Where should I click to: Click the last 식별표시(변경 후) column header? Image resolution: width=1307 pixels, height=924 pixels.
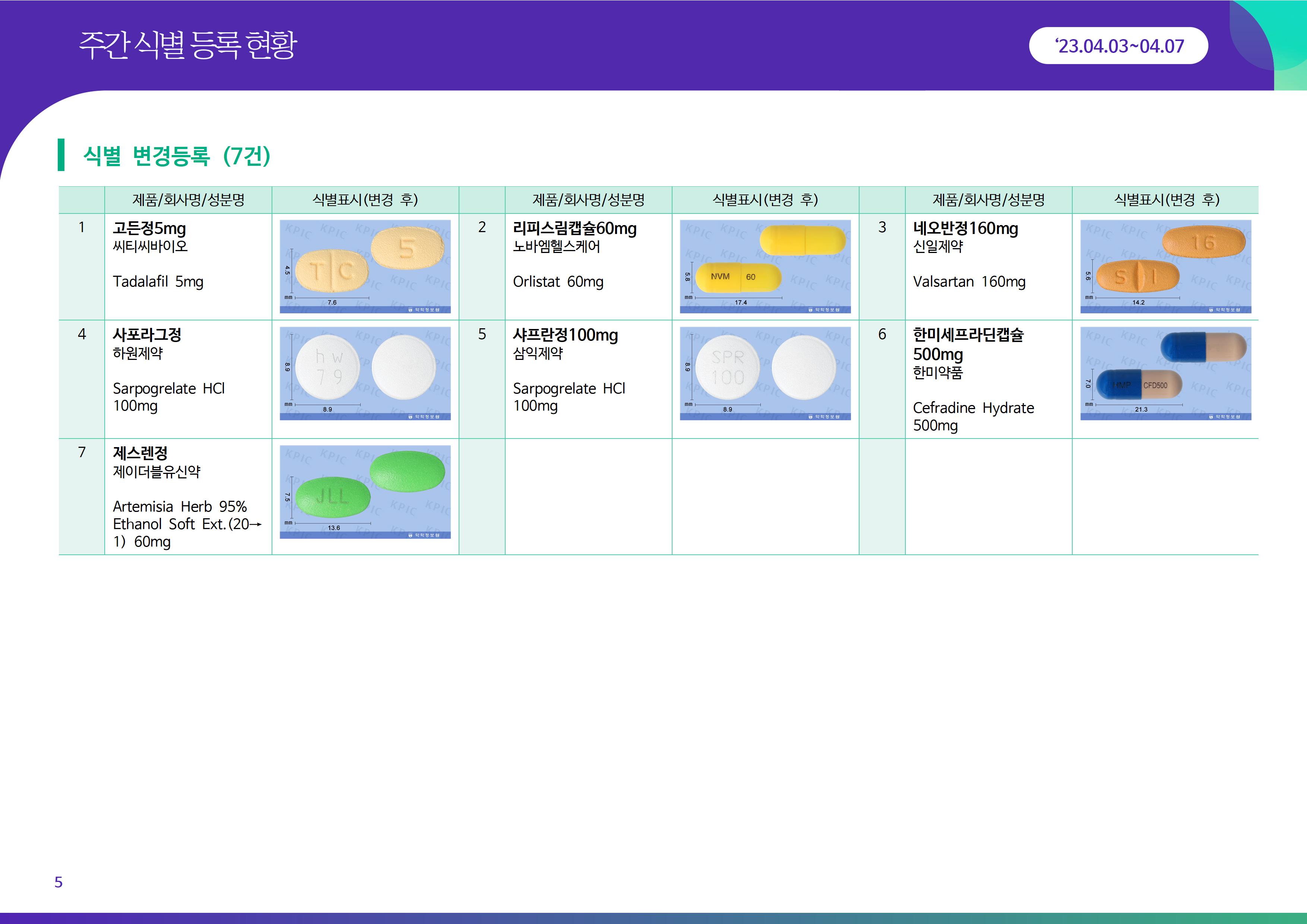click(1165, 200)
